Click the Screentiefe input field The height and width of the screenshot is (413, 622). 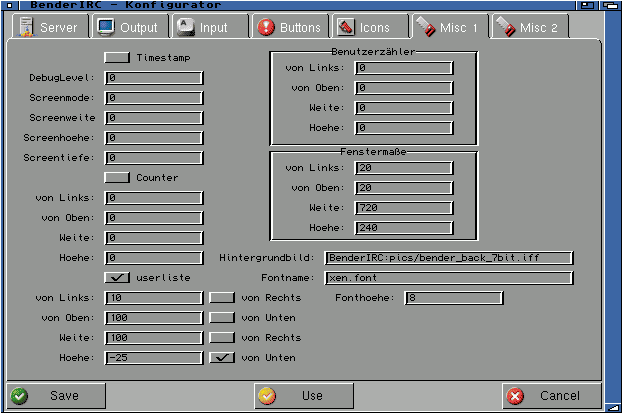click(154, 158)
